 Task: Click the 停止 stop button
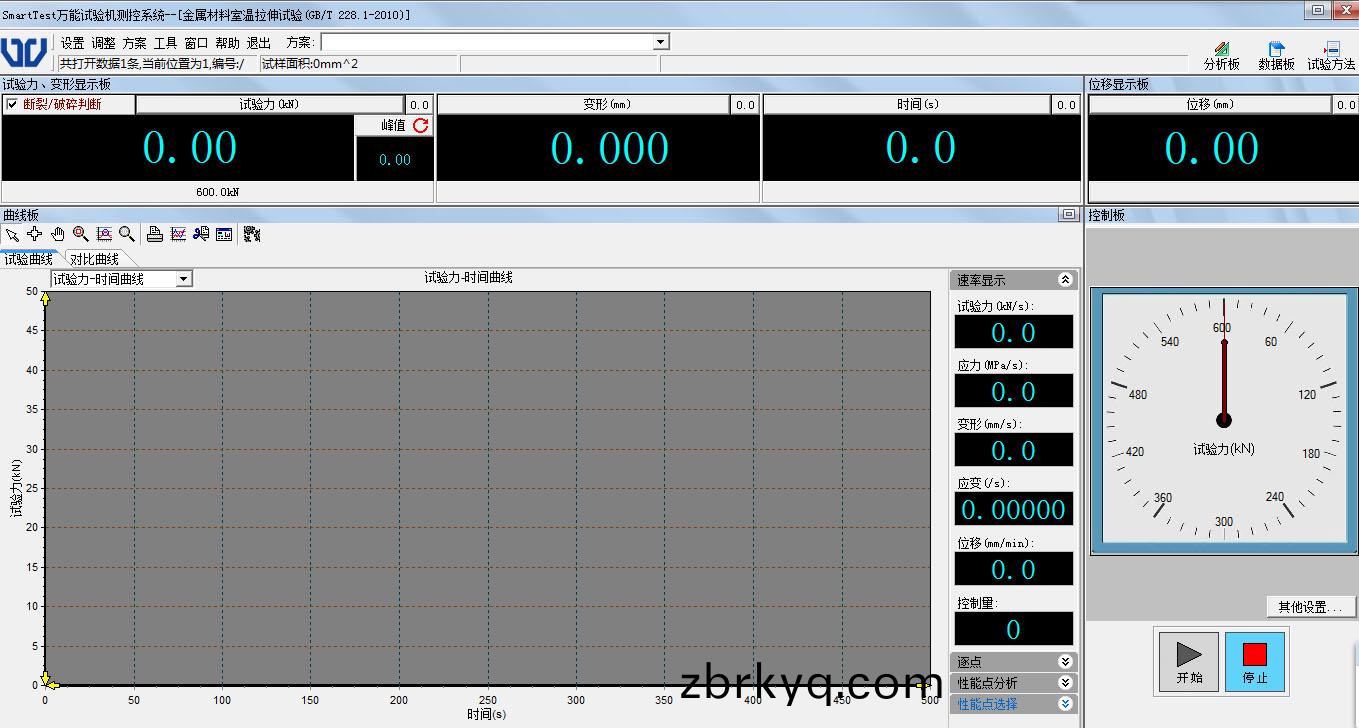point(1255,661)
